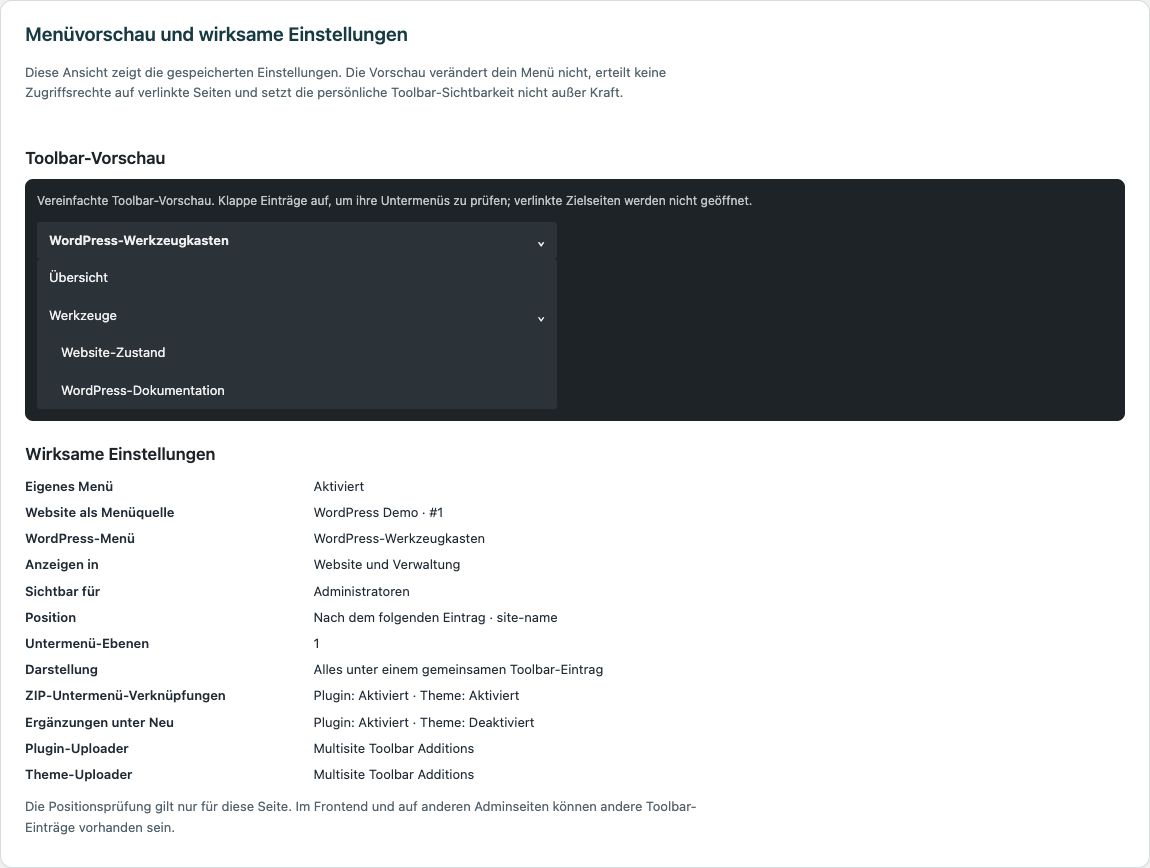
Task: Click the Toolbar-Vorschau heading
Action: (x=95, y=158)
